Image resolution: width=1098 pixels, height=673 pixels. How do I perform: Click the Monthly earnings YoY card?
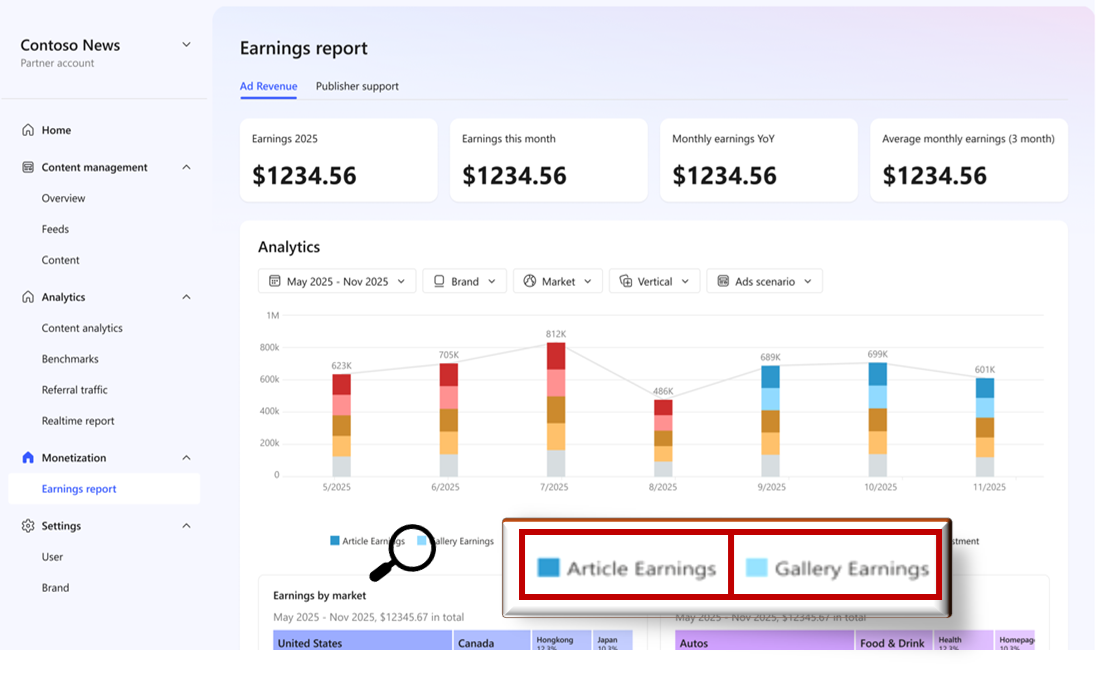point(759,160)
